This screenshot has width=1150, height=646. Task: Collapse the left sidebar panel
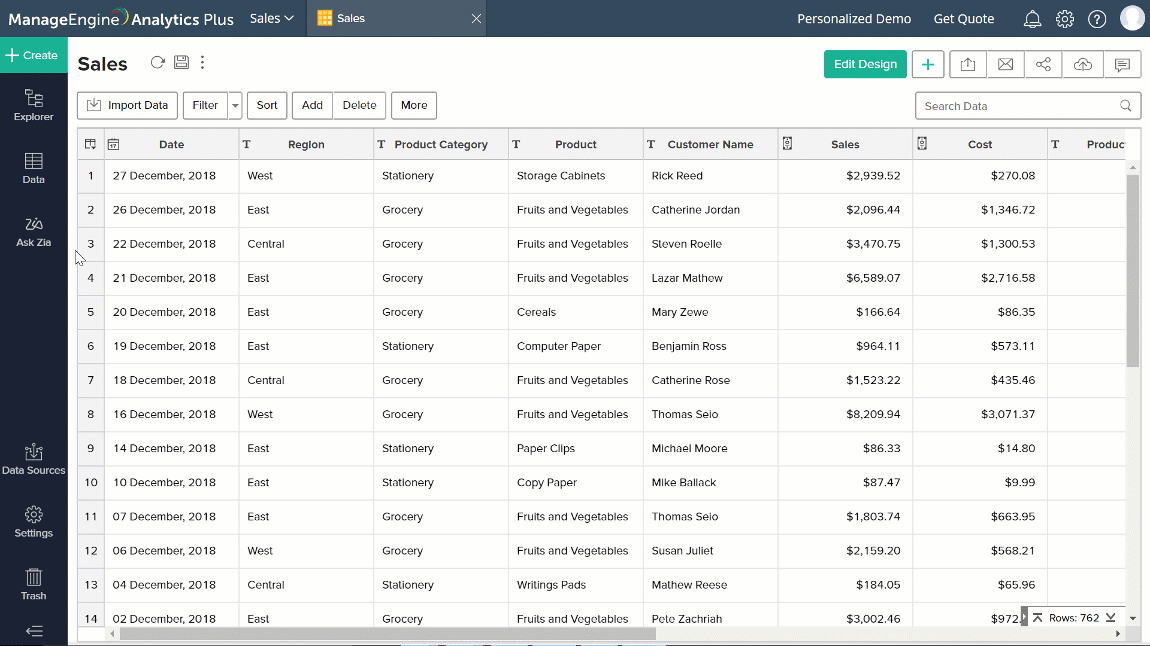(x=33, y=631)
